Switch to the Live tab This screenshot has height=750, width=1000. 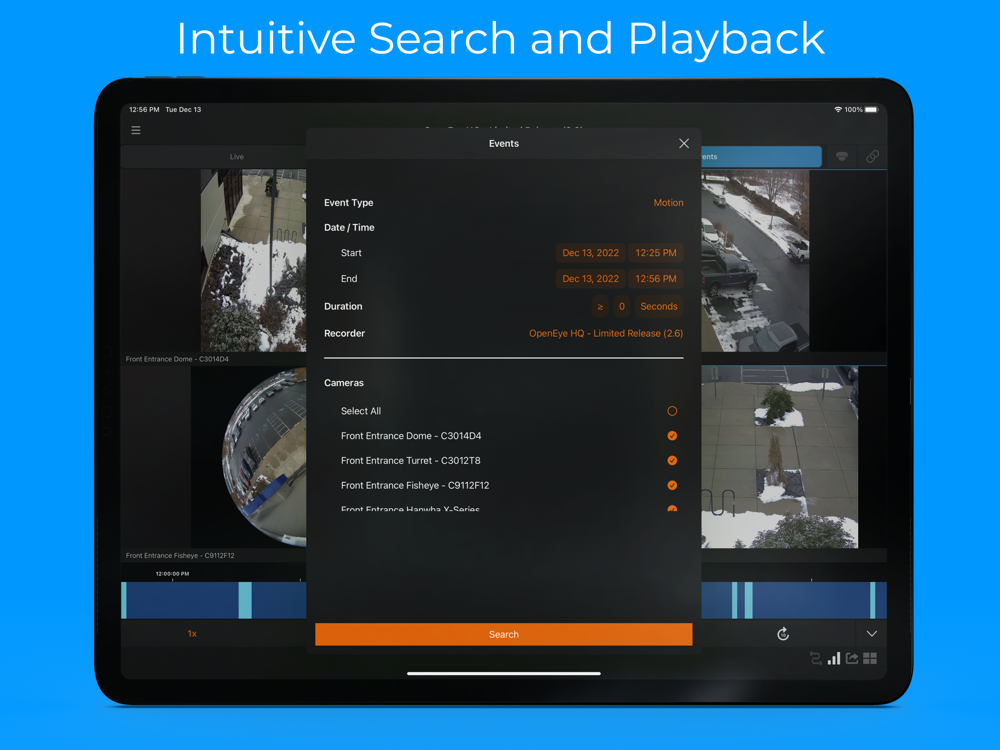point(237,156)
